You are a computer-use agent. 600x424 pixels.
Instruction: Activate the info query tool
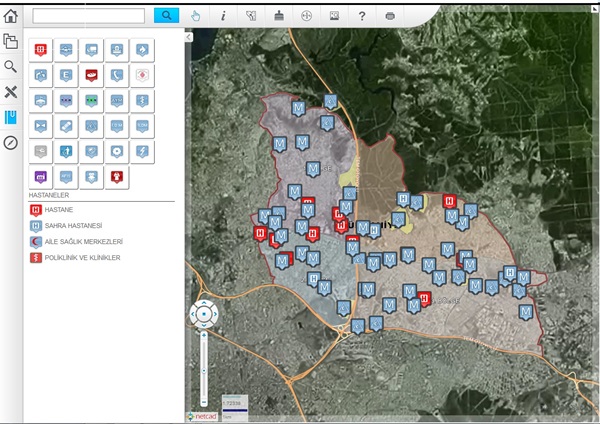click(x=223, y=16)
